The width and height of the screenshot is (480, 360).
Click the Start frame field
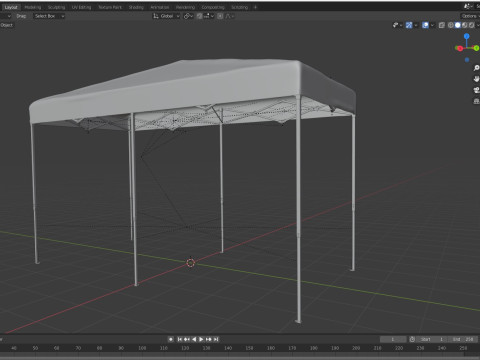click(431, 339)
